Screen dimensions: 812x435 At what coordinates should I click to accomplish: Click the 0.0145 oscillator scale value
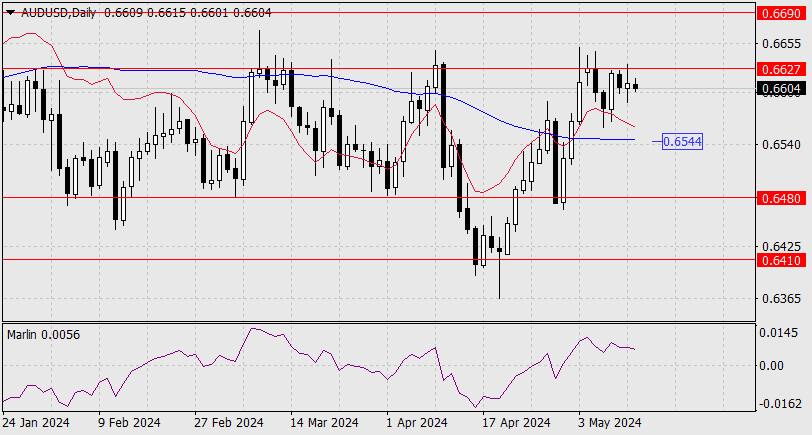coord(778,333)
